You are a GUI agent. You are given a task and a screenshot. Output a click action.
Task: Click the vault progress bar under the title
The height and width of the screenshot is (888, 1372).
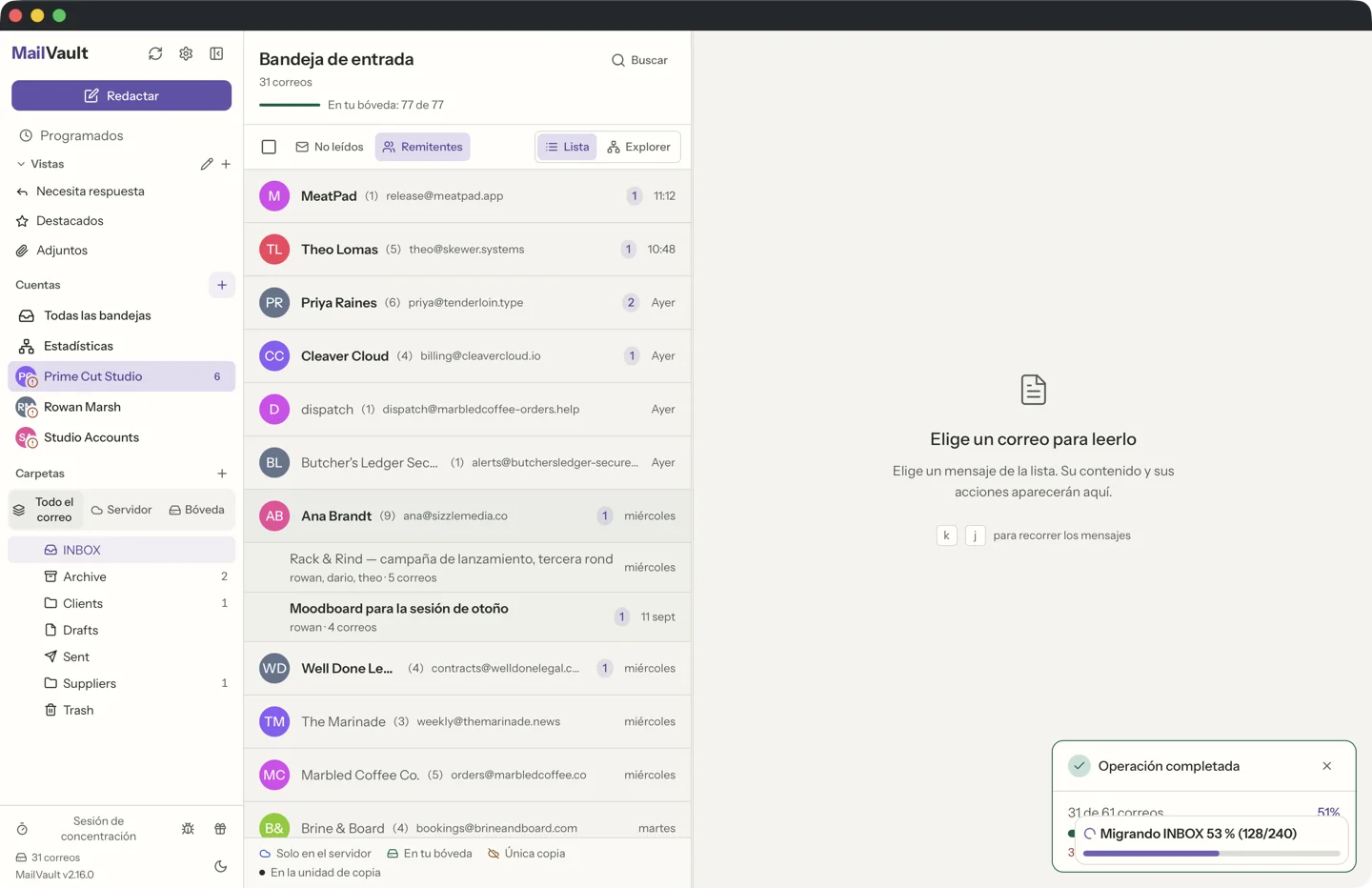(290, 105)
